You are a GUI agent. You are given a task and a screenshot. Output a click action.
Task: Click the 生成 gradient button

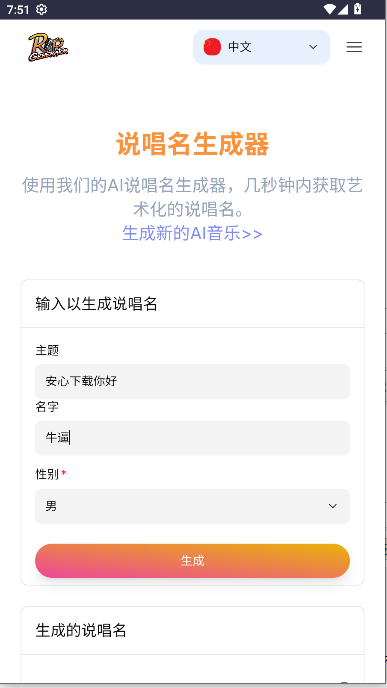[192, 561]
